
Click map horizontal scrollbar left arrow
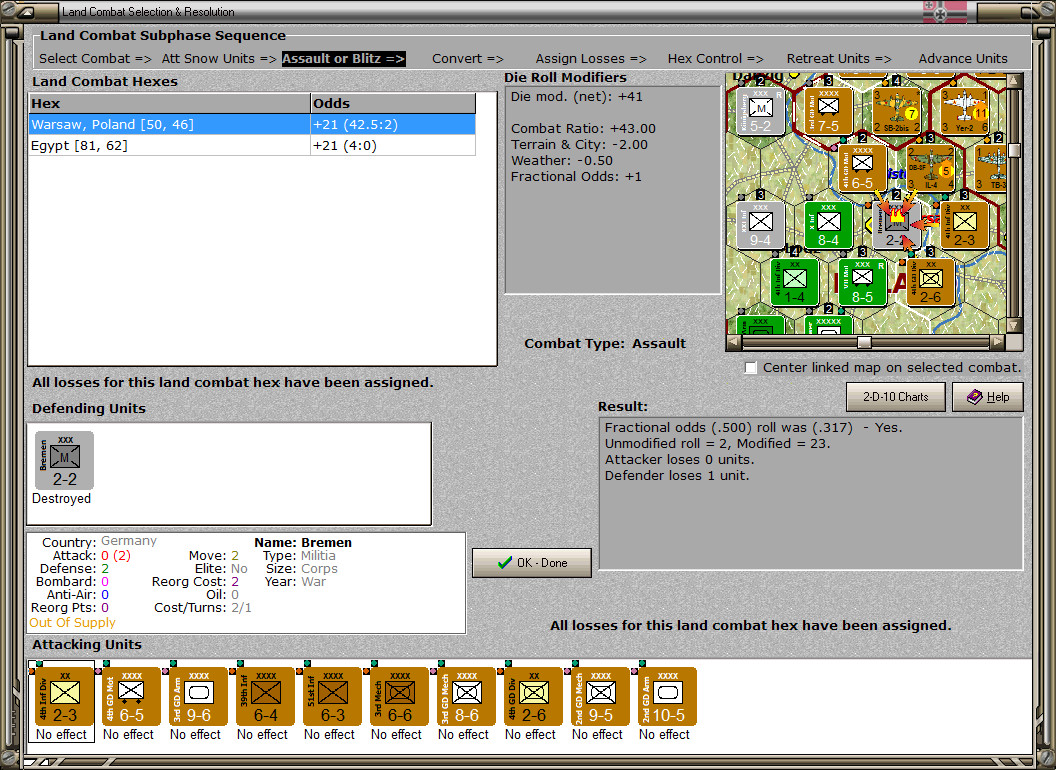734,342
